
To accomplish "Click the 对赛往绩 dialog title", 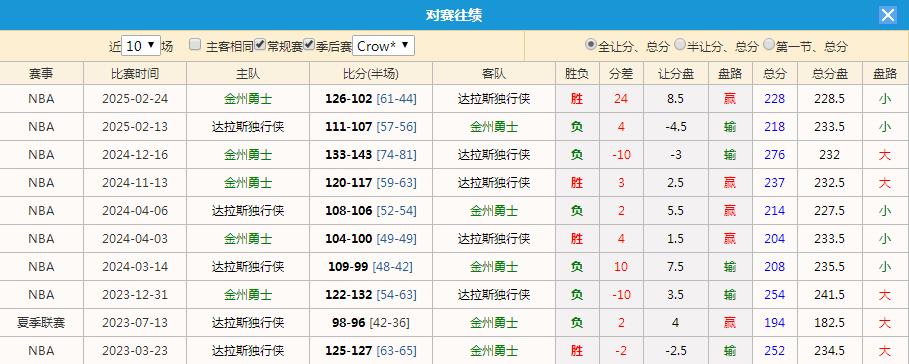I will (454, 15).
